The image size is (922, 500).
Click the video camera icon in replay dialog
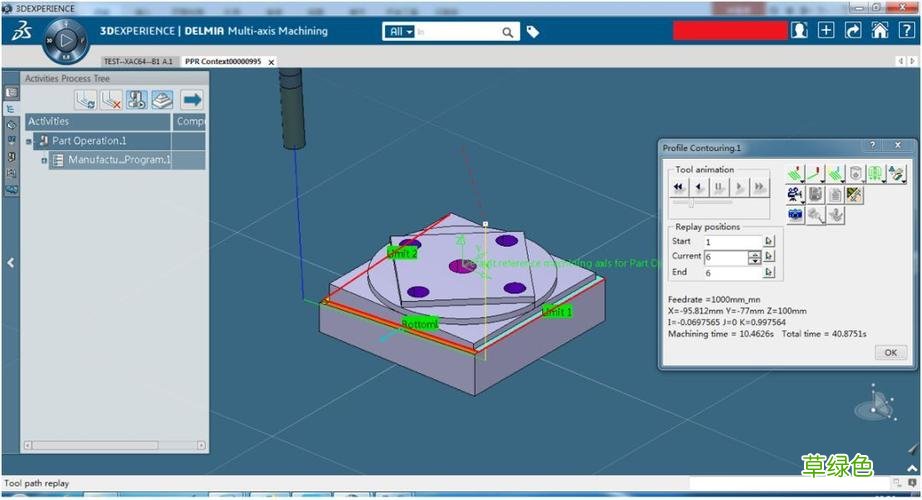coord(795,195)
